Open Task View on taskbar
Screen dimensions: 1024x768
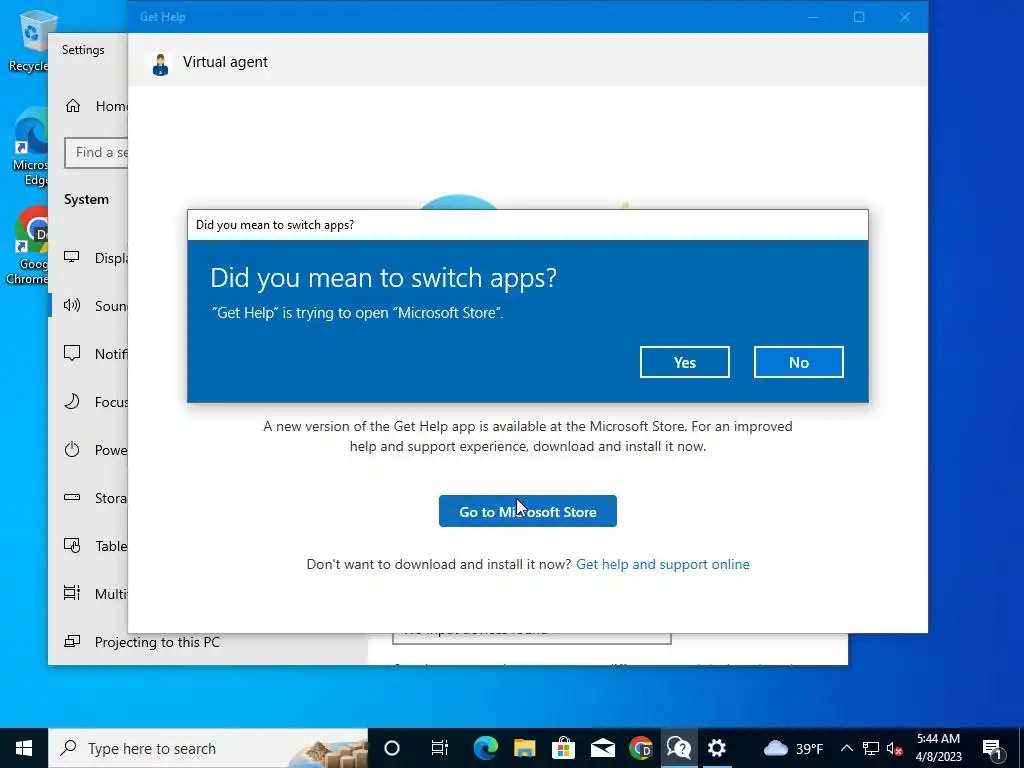pyautogui.click(x=440, y=748)
